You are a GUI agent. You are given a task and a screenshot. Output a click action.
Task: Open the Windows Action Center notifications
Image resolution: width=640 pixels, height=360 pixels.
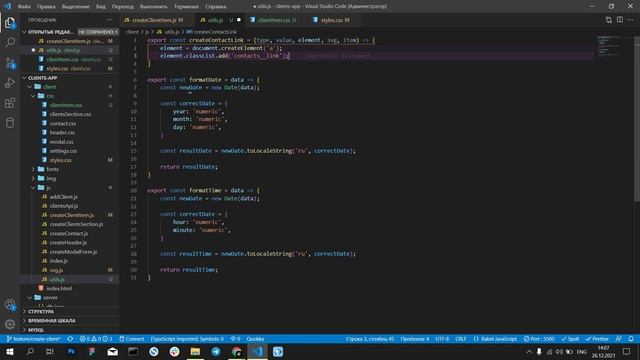[627, 351]
